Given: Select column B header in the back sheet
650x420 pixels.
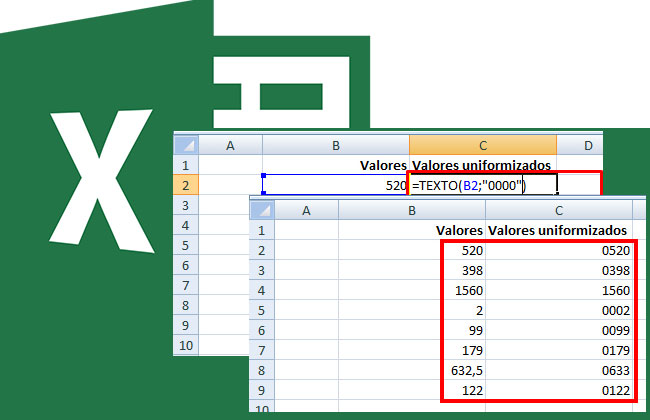Looking at the screenshot, I should click(336, 145).
